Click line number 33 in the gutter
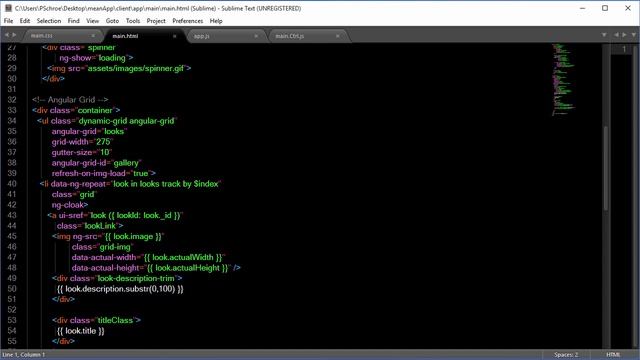This screenshot has width=640, height=360. (x=12, y=110)
